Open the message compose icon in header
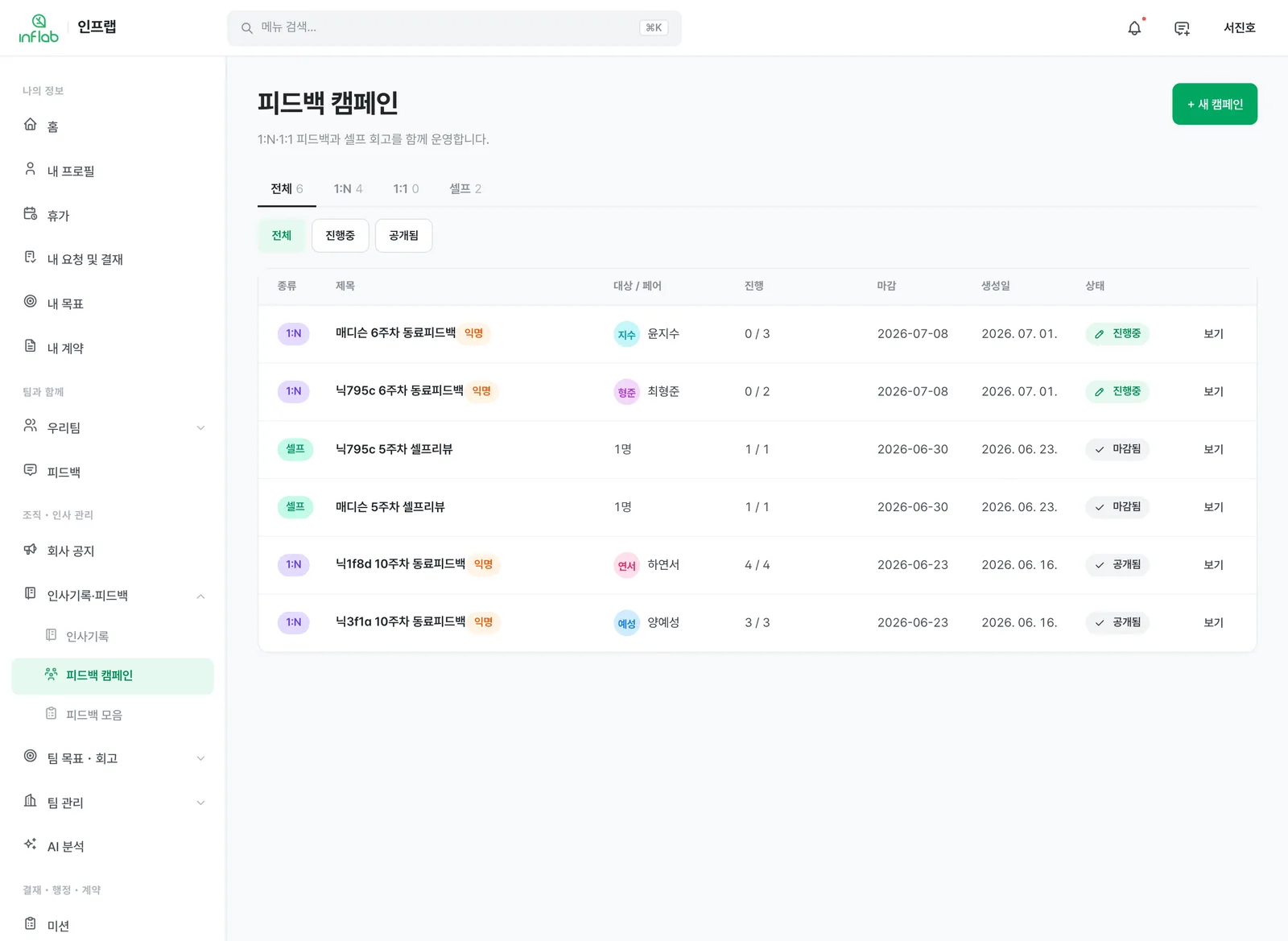Image resolution: width=1288 pixels, height=941 pixels. pos(1182,28)
